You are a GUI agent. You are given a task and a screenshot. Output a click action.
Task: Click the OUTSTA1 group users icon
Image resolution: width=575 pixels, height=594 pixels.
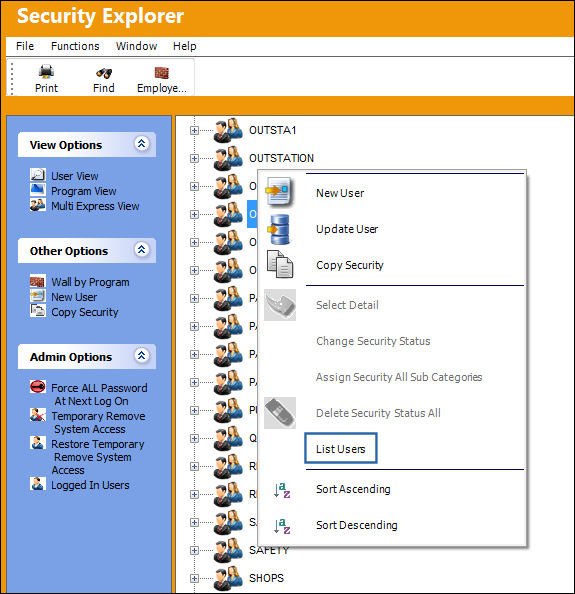(x=228, y=130)
